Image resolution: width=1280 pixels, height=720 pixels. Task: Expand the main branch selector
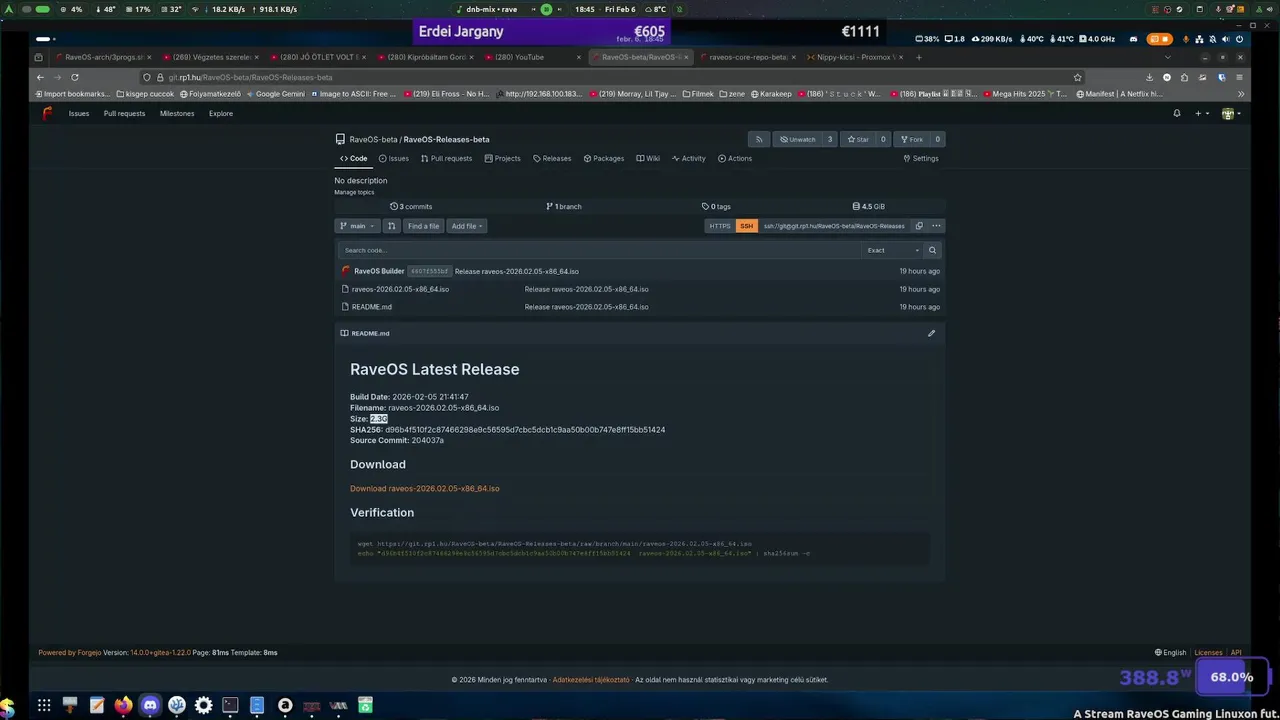point(357,226)
